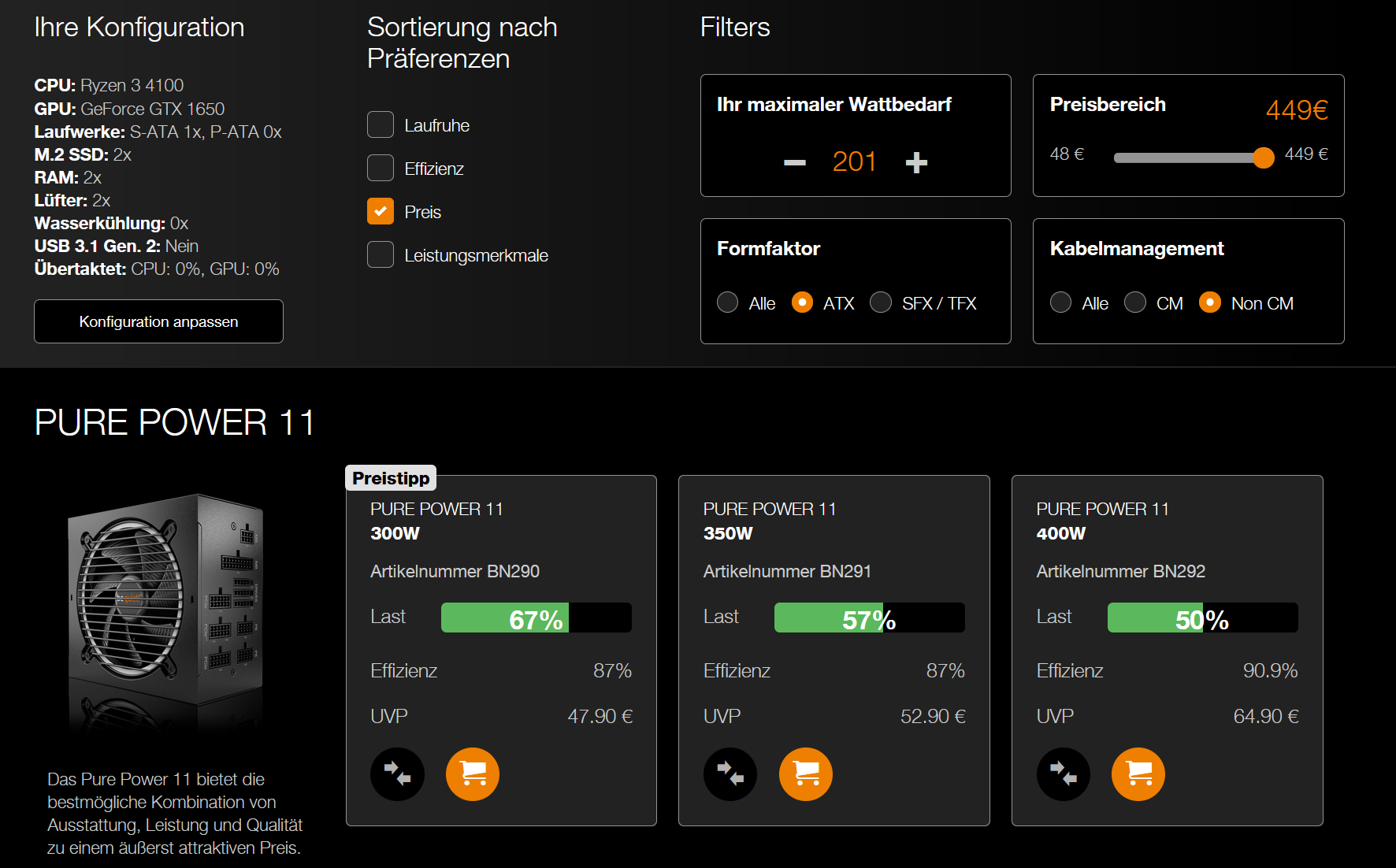Screen dimensions: 1396x868
Task: Click the 47.90 € price
Action: [x=600, y=716]
